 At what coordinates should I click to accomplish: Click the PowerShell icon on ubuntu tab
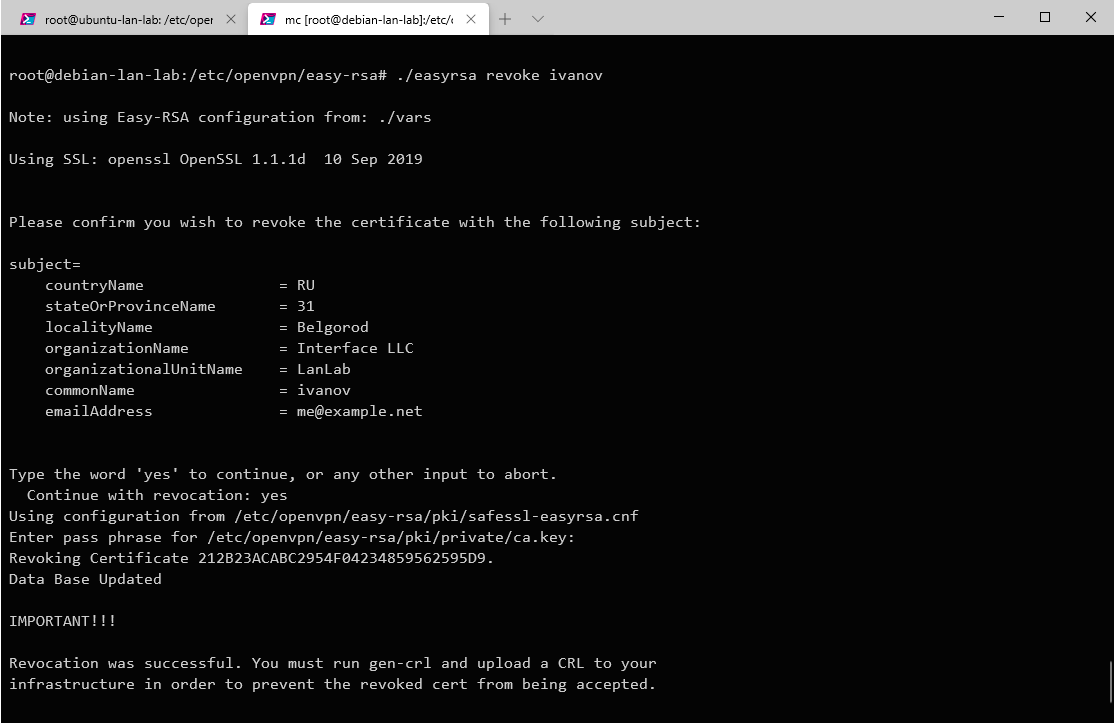(28, 19)
